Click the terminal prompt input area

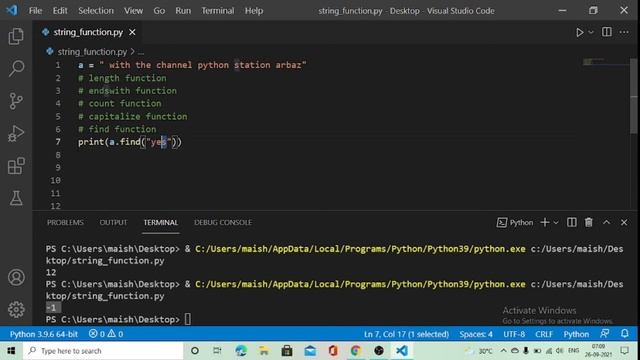point(187,319)
